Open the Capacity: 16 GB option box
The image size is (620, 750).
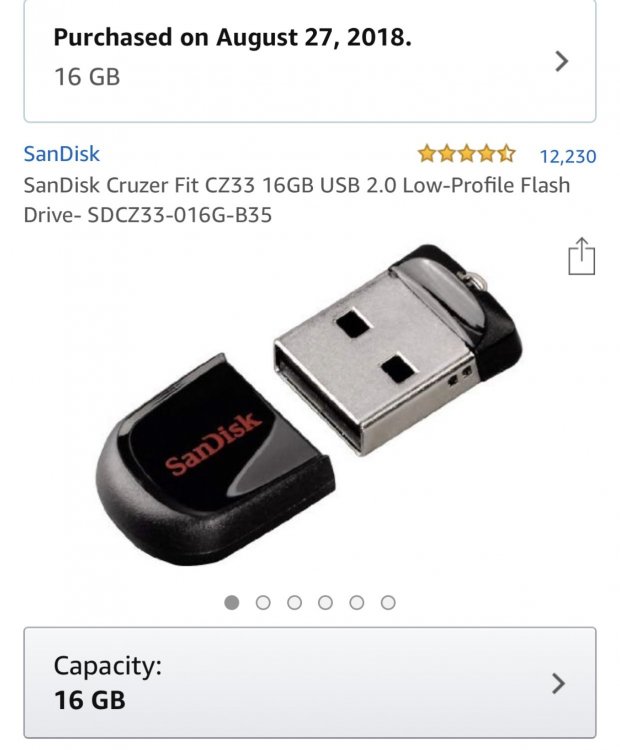(310, 683)
